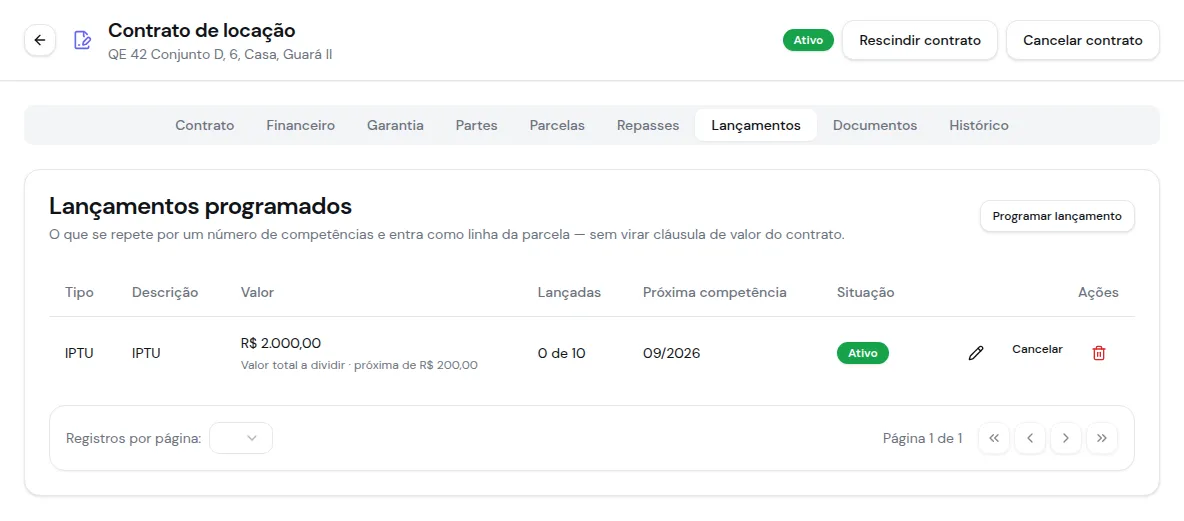
Task: Click the address QE 42 Conjunto D text
Action: [220, 54]
